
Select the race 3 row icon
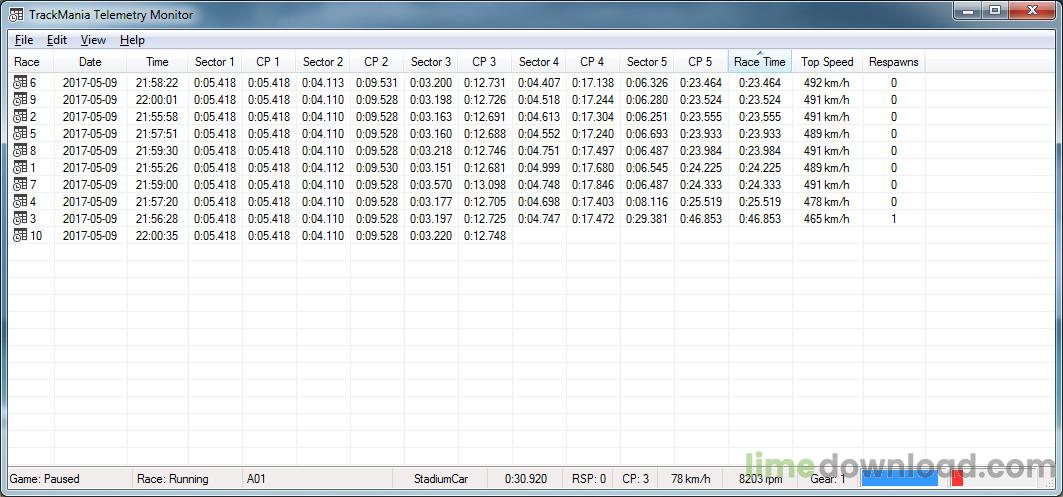pyautogui.click(x=20, y=218)
